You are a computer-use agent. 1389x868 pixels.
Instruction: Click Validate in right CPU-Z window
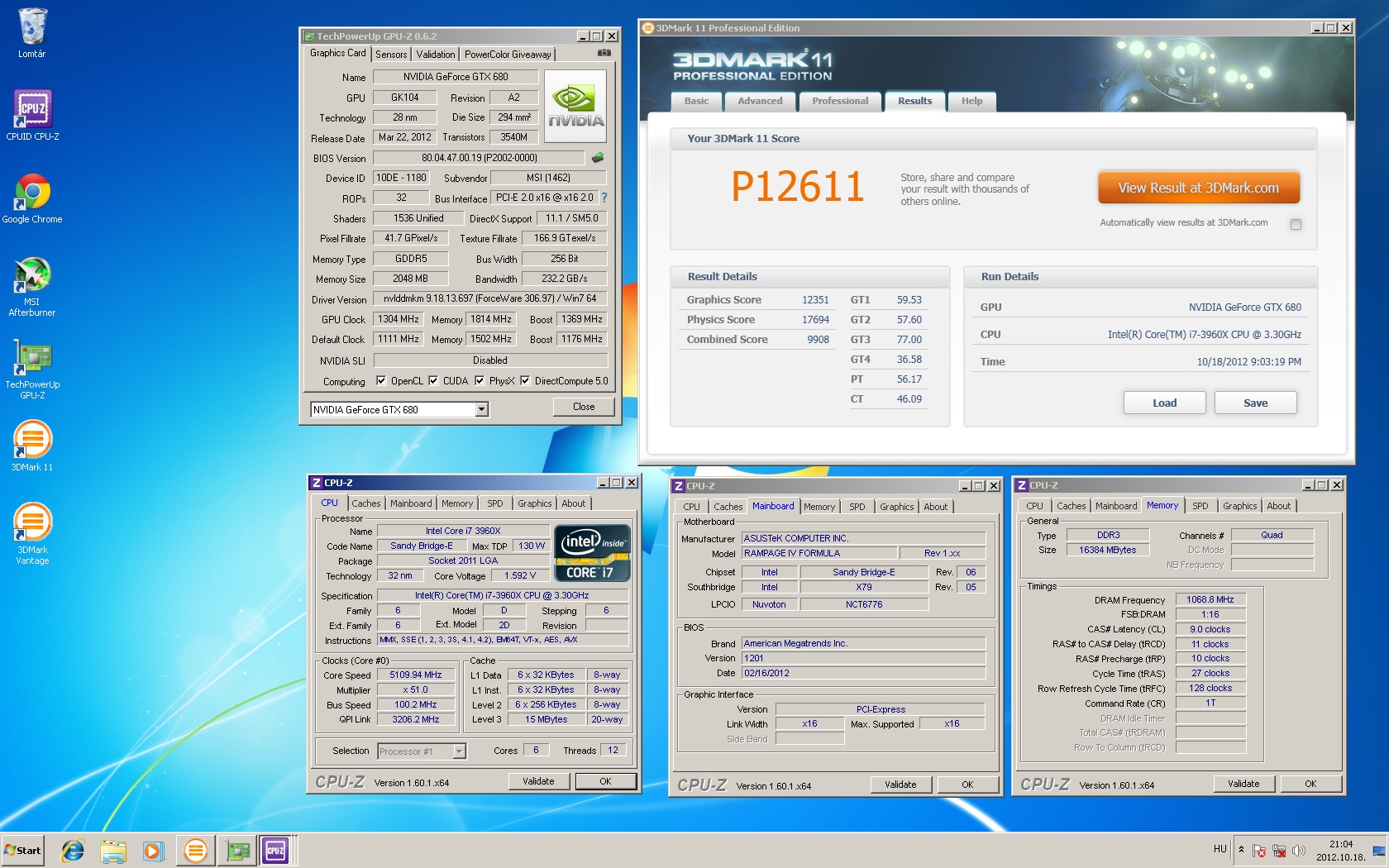1243,784
